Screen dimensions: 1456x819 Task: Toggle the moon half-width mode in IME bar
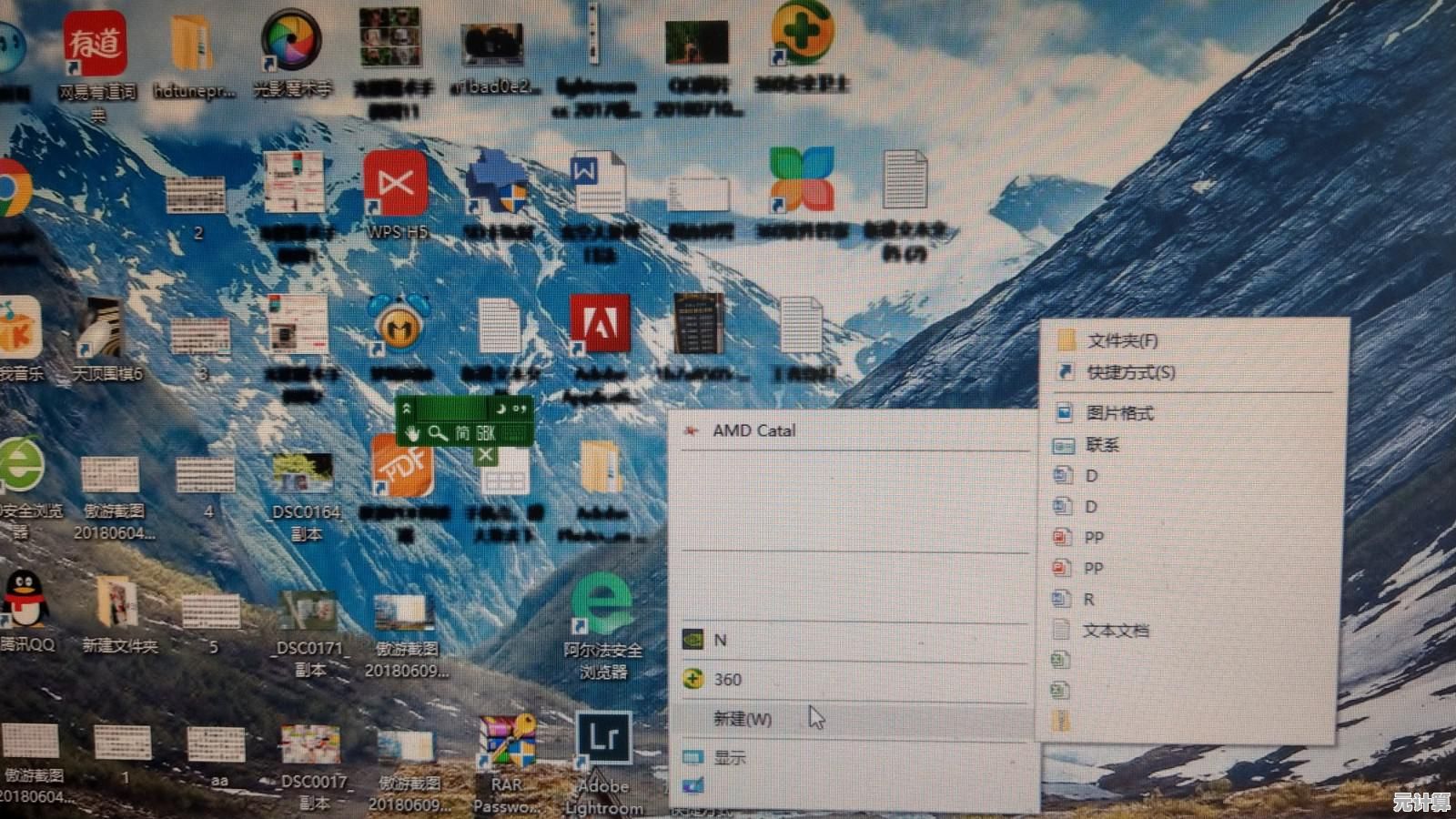coord(500,409)
